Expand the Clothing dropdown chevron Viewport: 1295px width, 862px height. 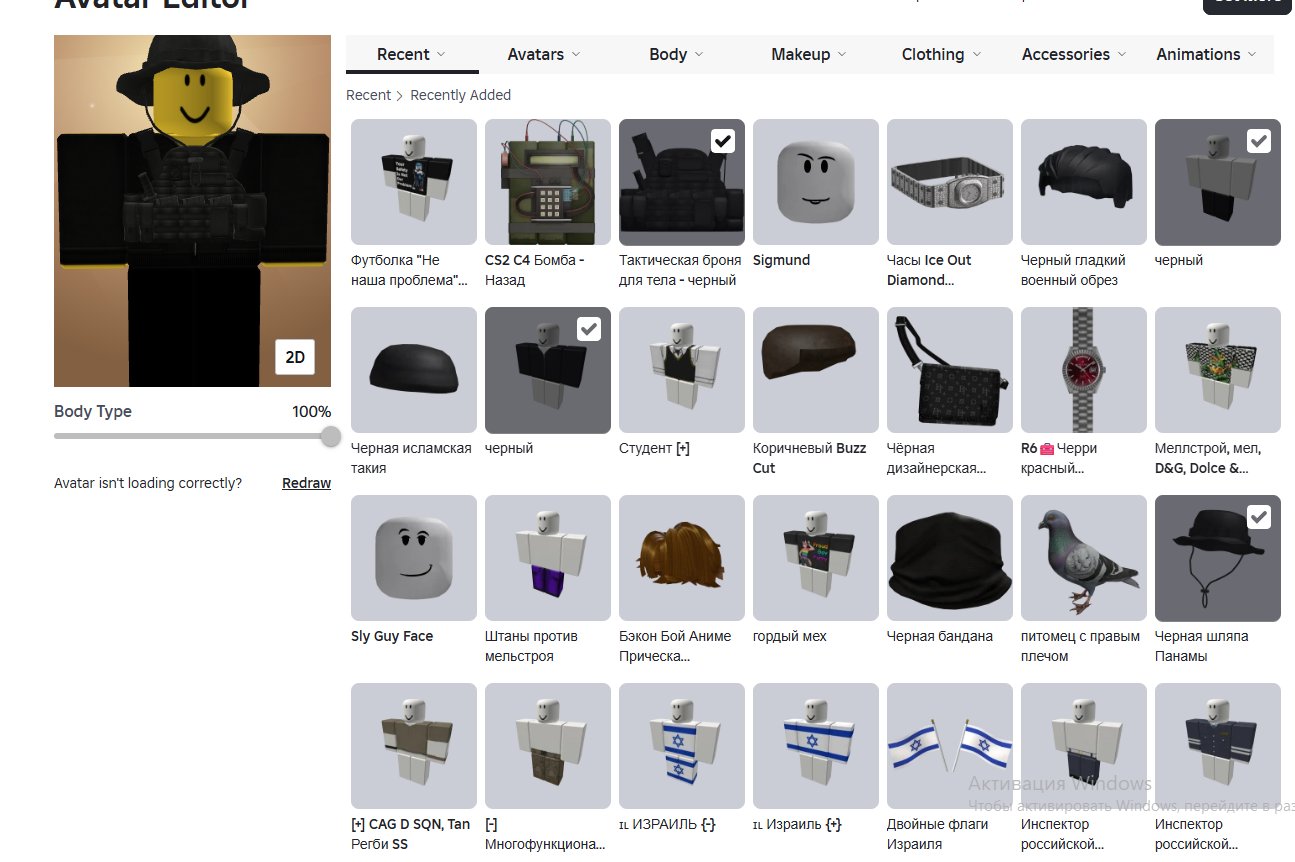coord(976,55)
